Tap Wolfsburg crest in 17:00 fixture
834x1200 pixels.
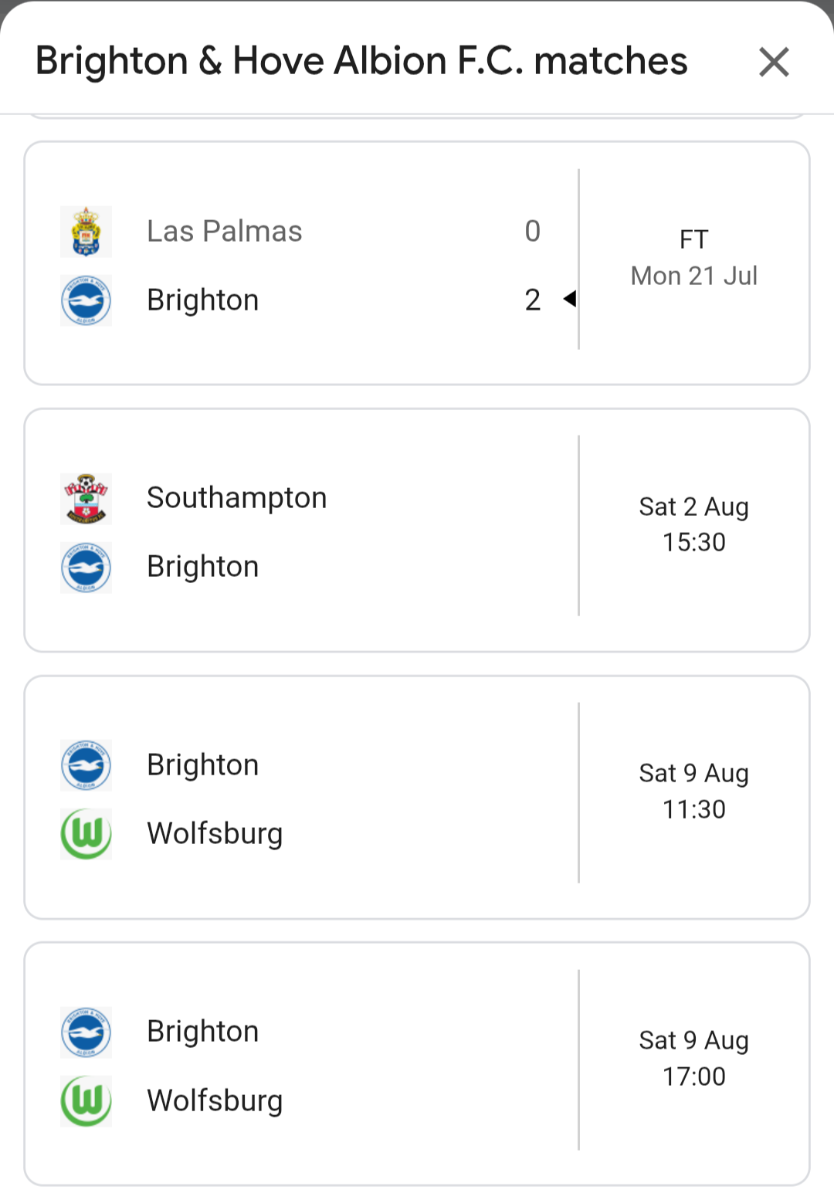(86, 1101)
